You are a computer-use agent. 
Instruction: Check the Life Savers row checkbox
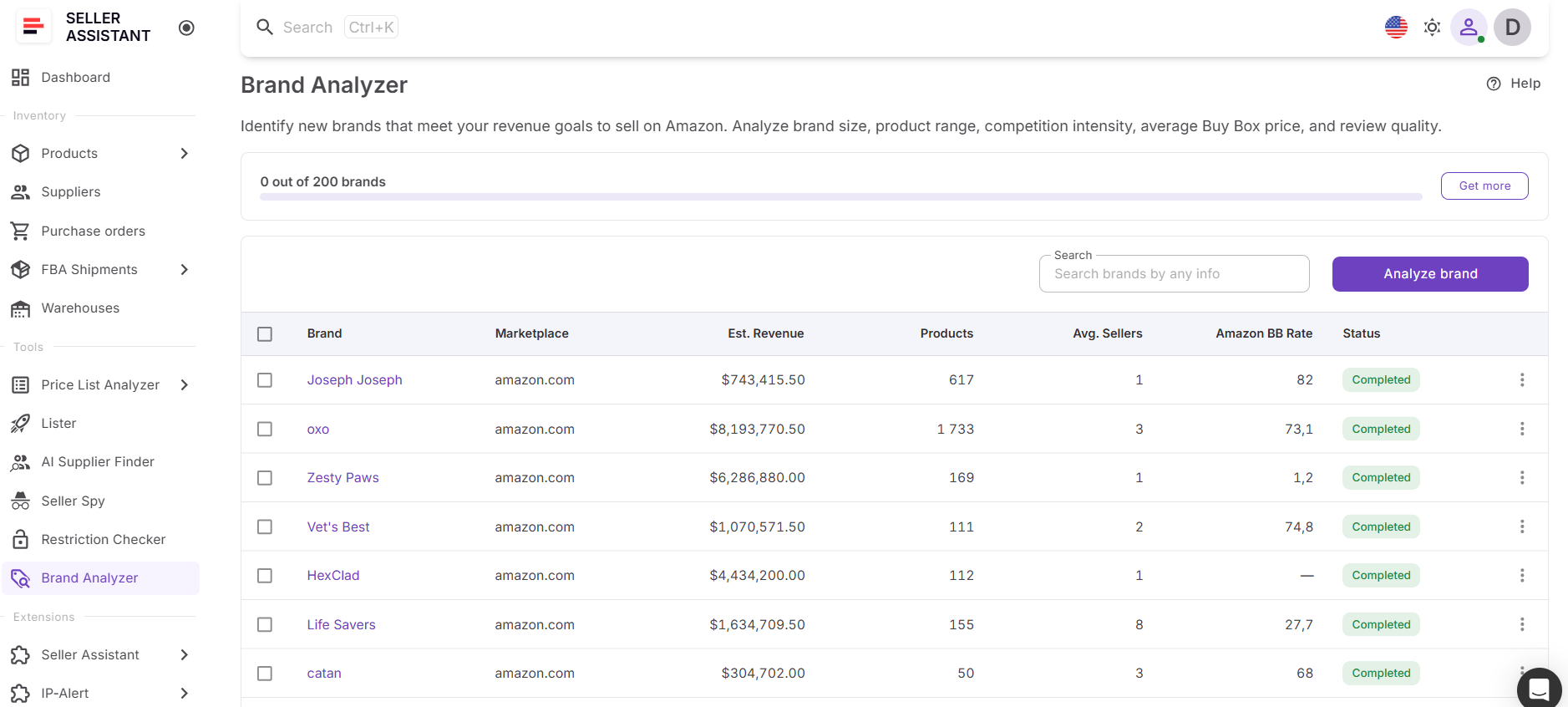pos(265,624)
